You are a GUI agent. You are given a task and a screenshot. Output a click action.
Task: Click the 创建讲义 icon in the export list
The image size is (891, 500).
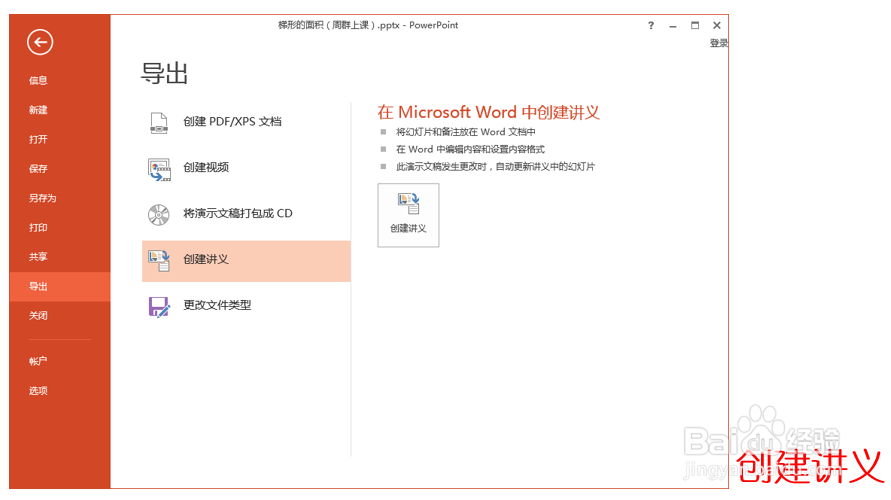pyautogui.click(x=159, y=261)
